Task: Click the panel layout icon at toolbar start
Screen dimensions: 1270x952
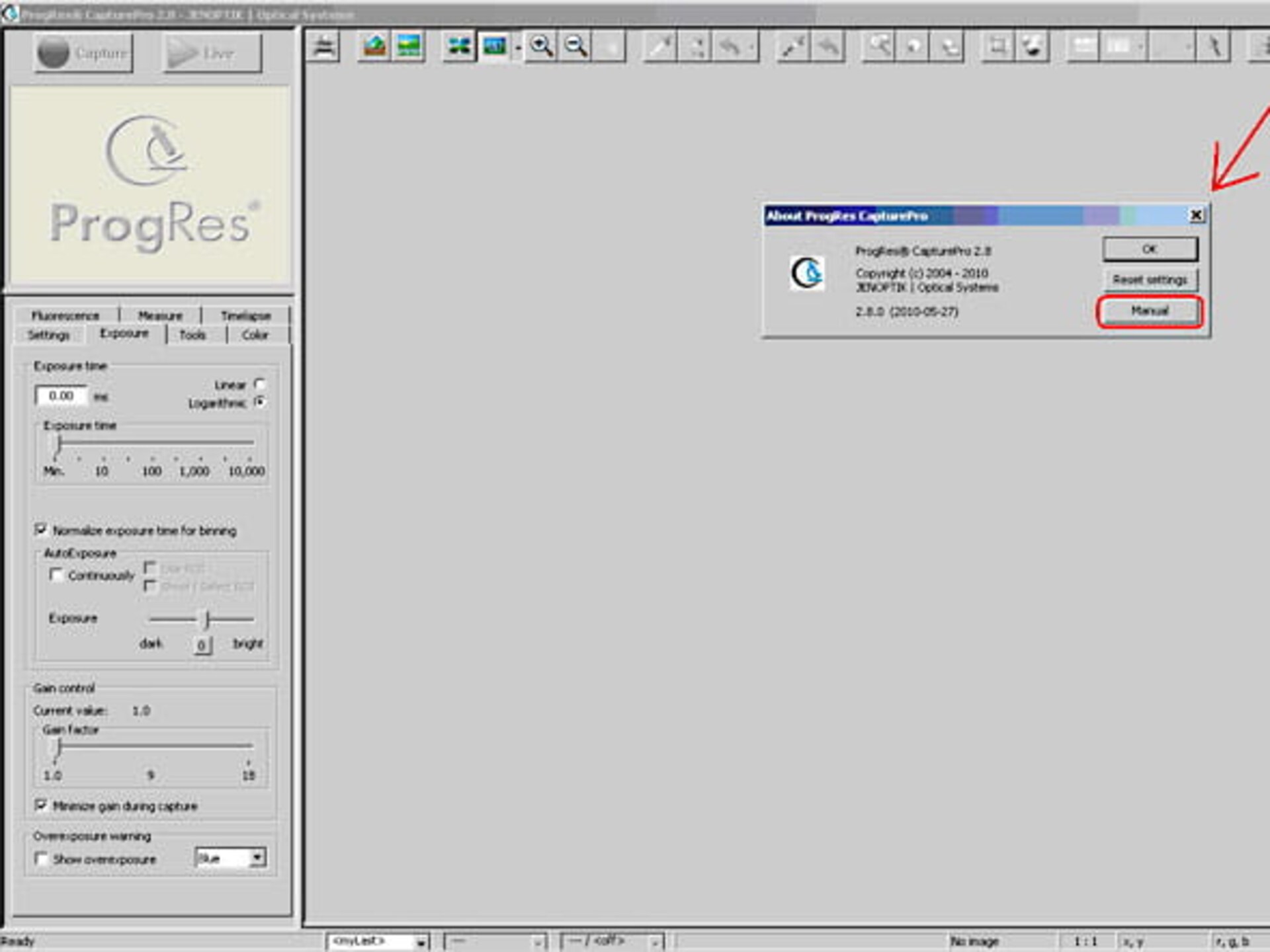Action: click(x=324, y=46)
